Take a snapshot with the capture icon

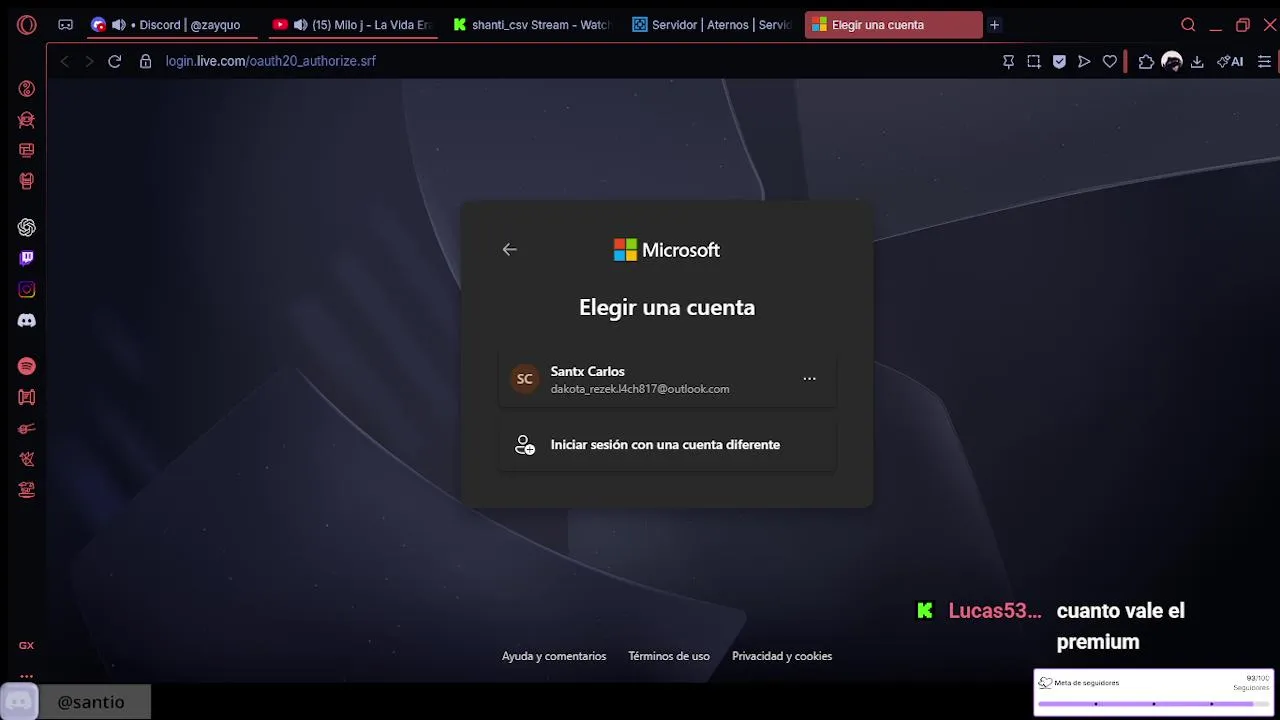1034,62
